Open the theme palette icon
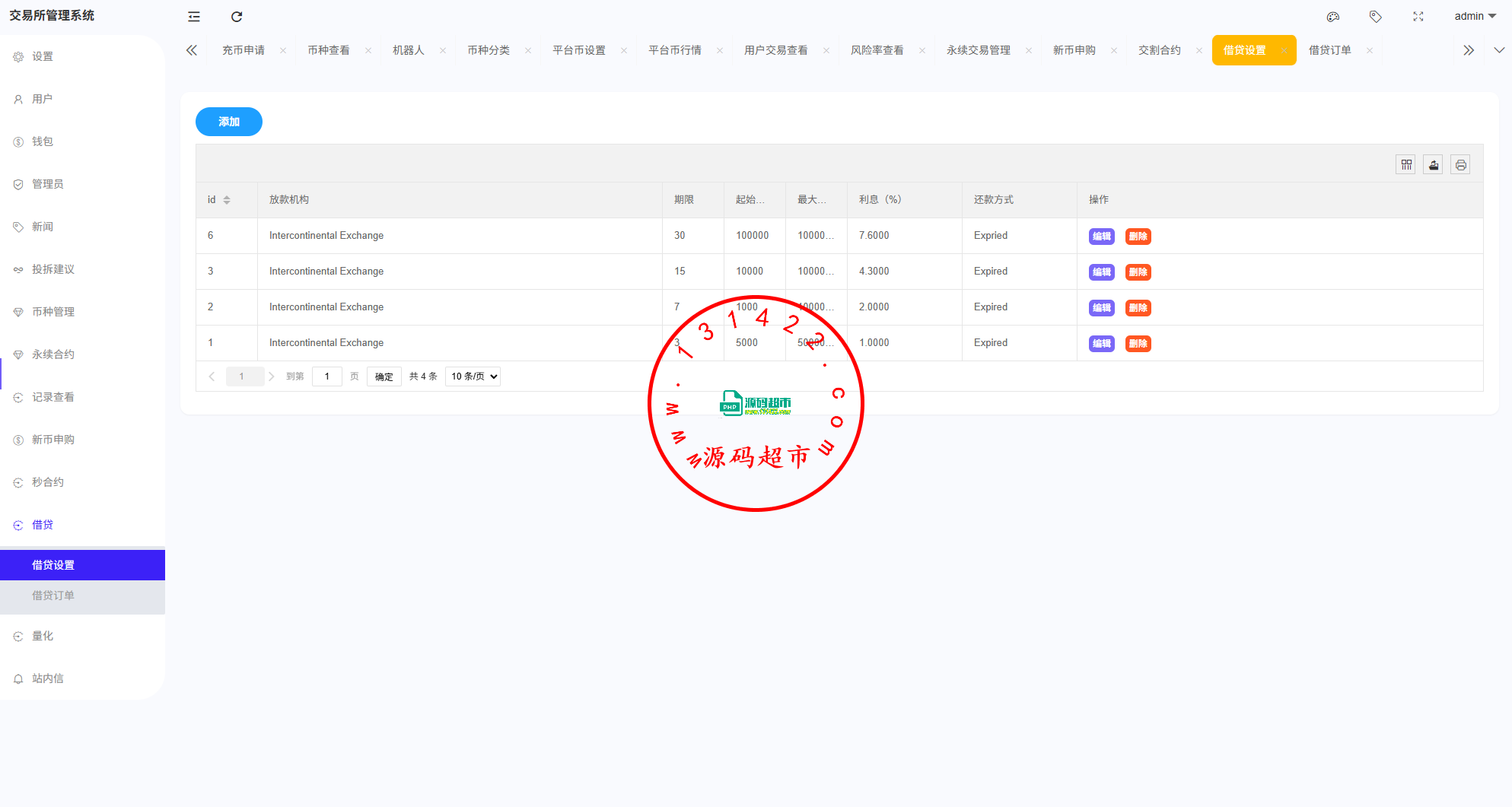This screenshot has height=807, width=1512. coord(1332,17)
